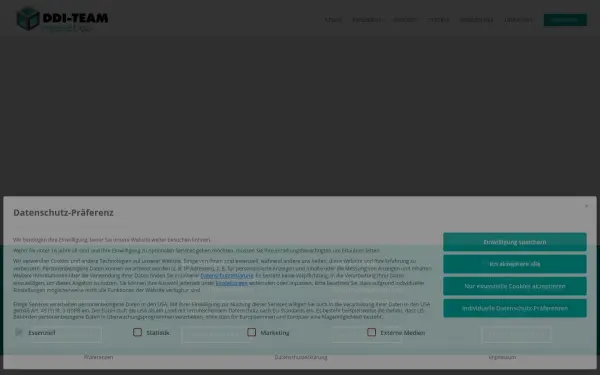The width and height of the screenshot is (600, 375).
Task: Click Einwilligung speichern button
Action: tap(515, 242)
